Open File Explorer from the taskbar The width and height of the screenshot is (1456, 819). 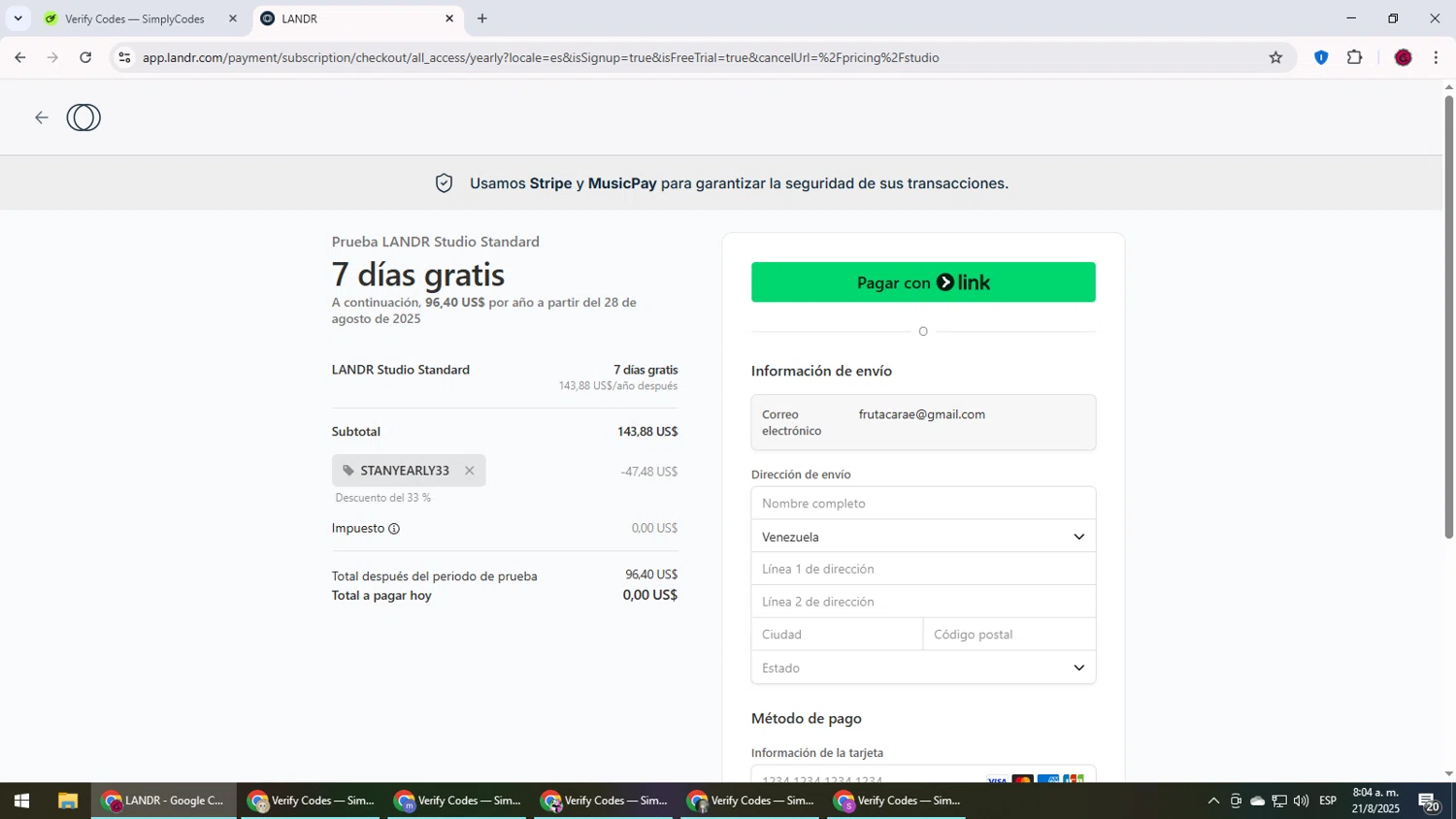click(67, 801)
